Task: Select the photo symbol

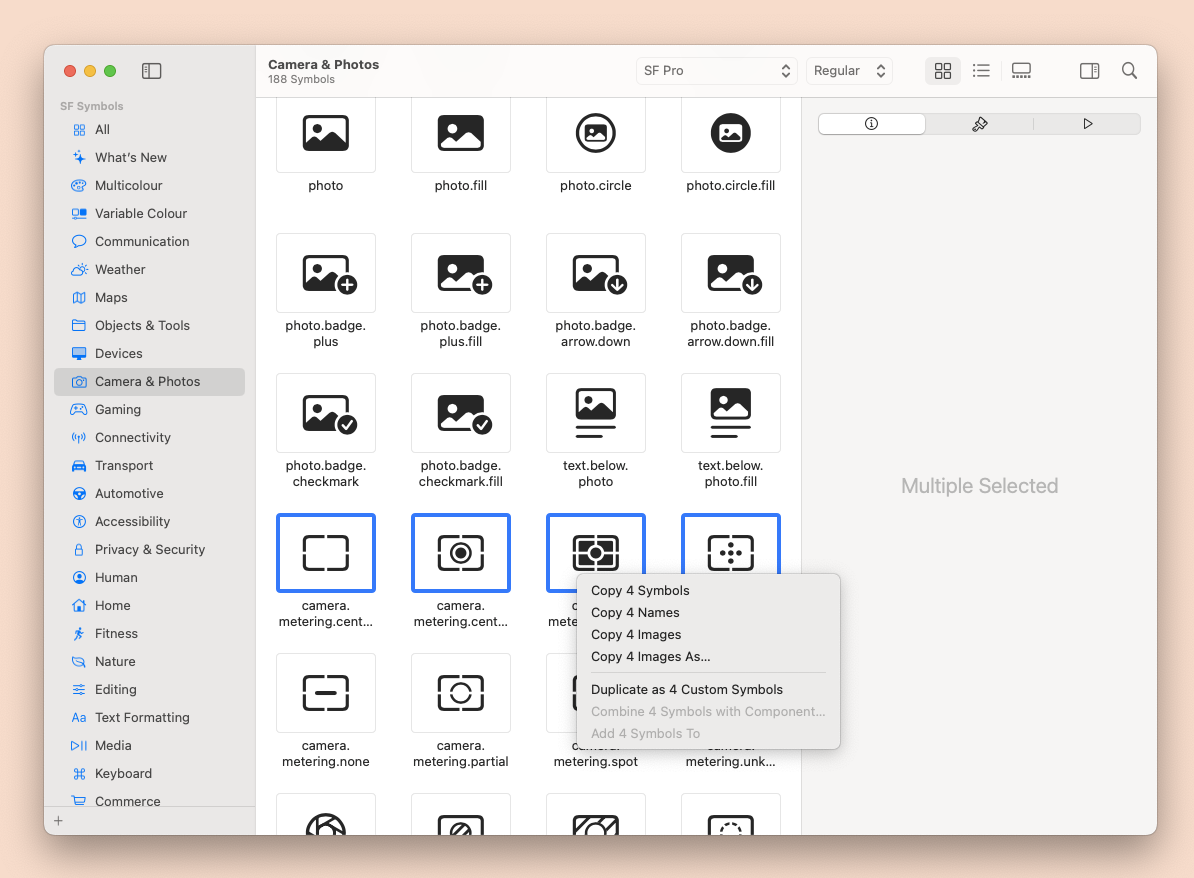Action: [326, 133]
